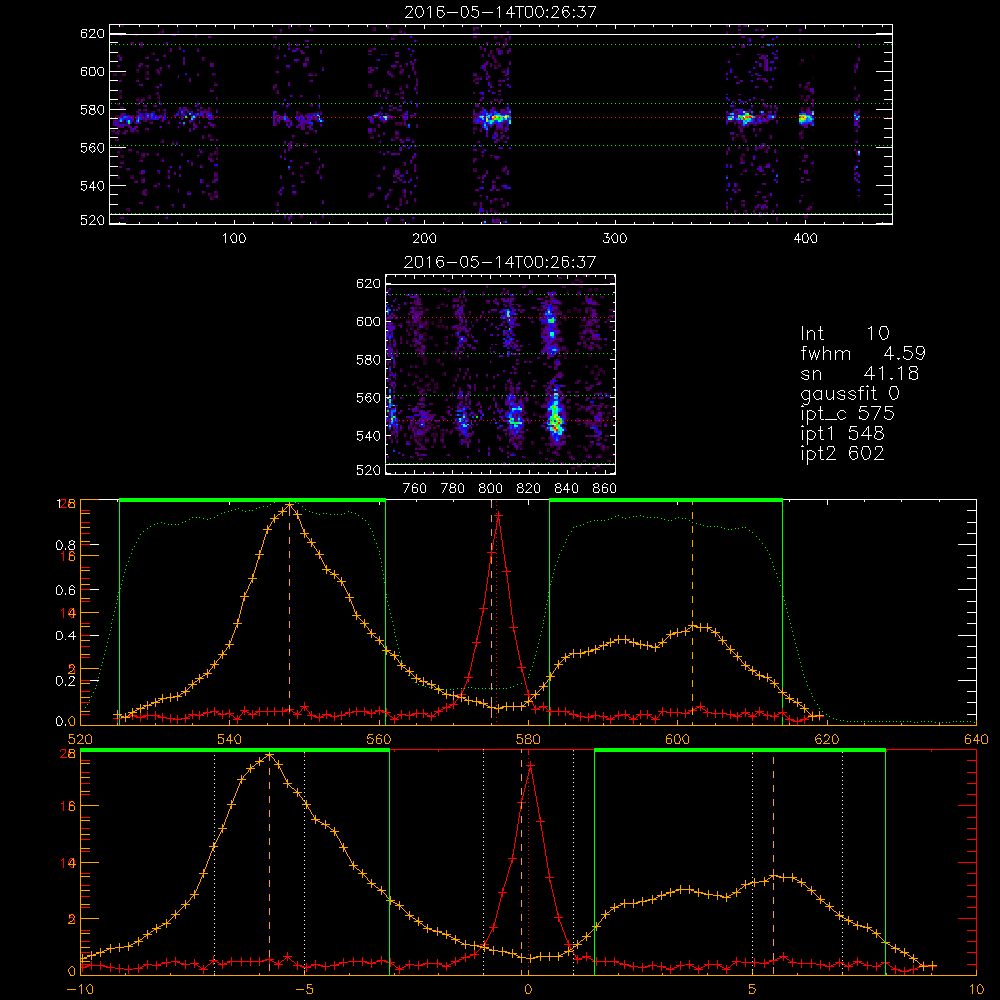
Task: Select the 'sn 41.18' readout line
Action: (x=860, y=374)
